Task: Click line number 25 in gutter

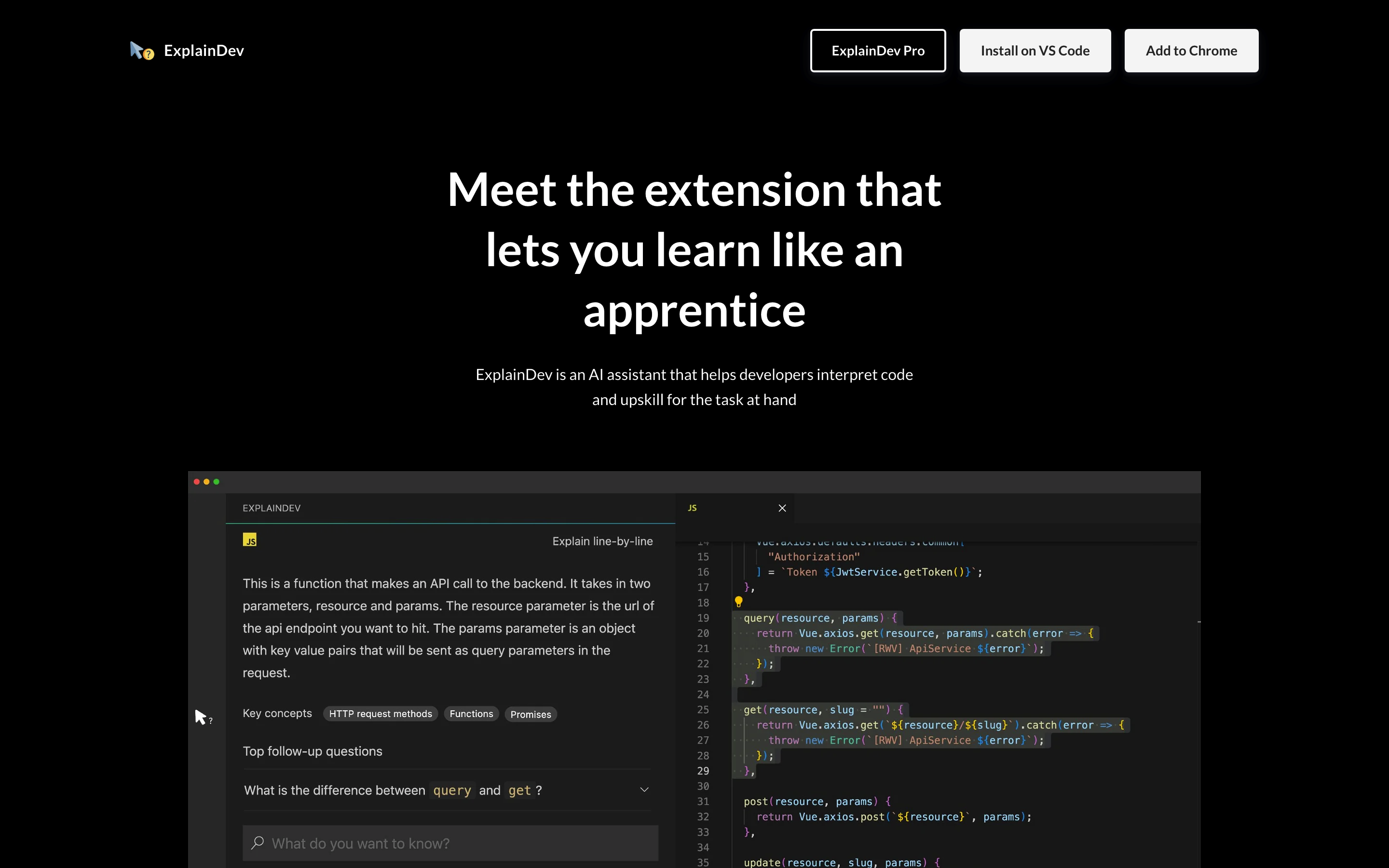Action: [x=703, y=710]
